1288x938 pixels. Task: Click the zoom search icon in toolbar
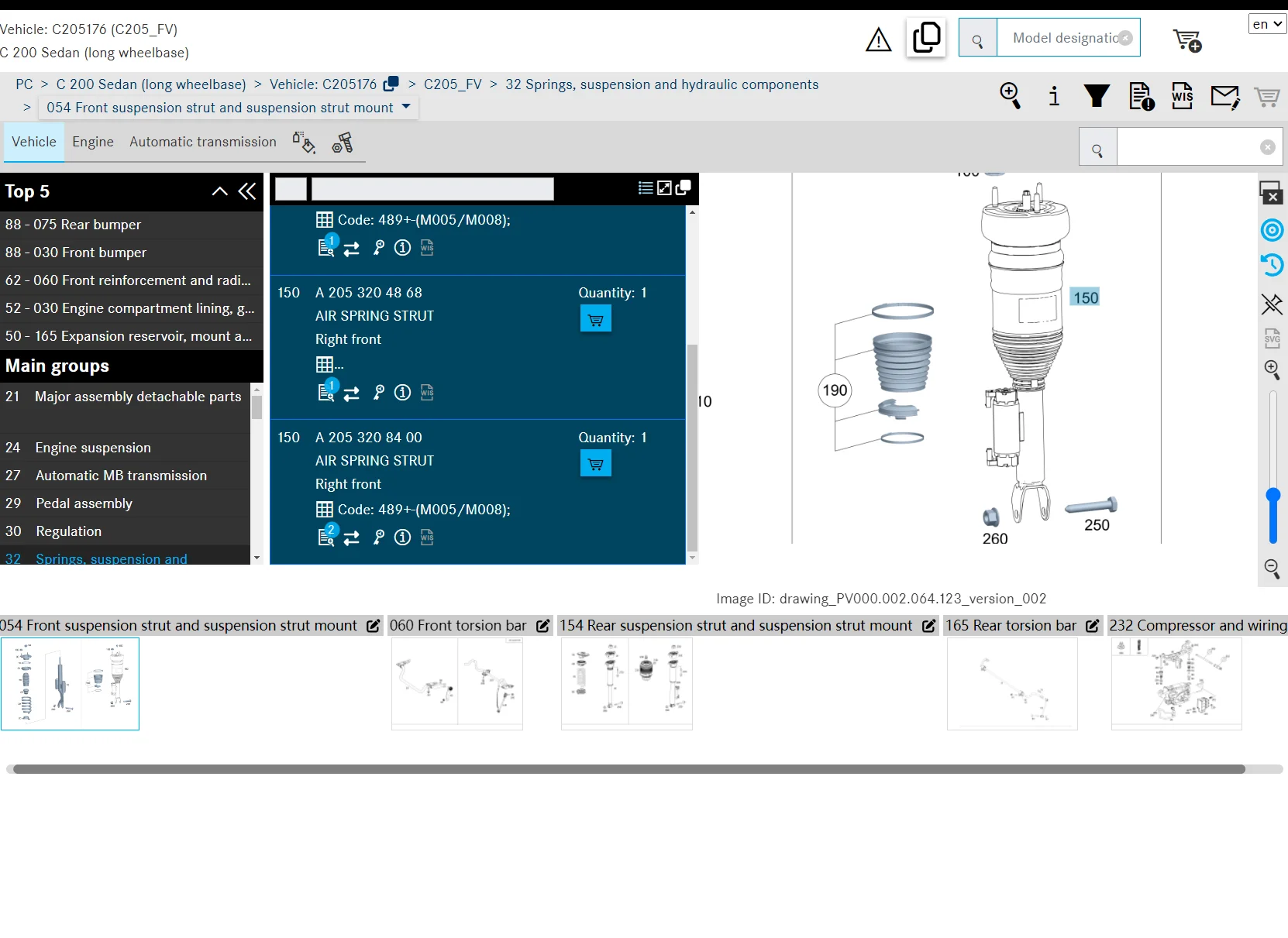1011,96
